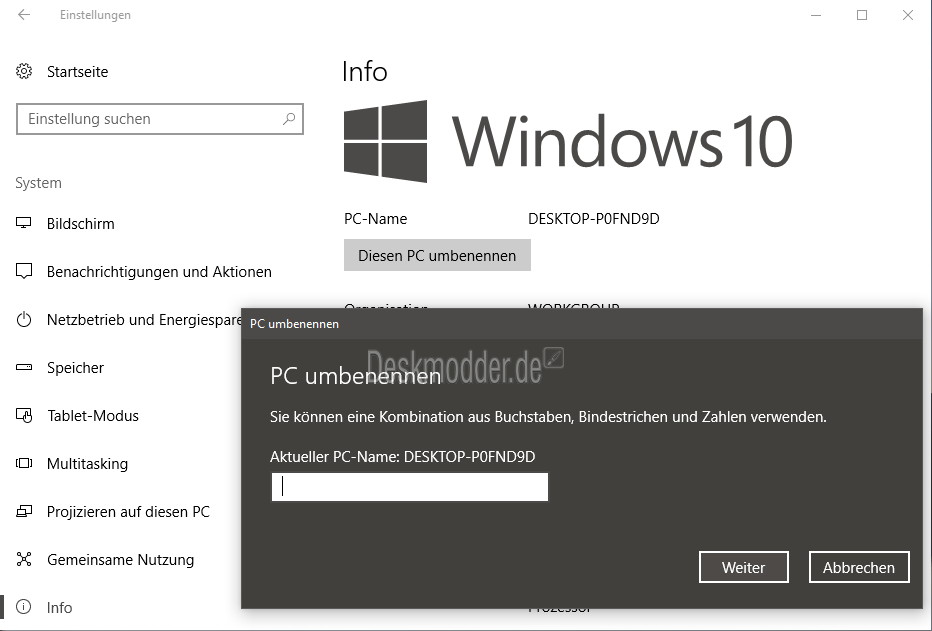Select Netzbetrieb und Energiesparen
The image size is (932, 631).
click(144, 320)
